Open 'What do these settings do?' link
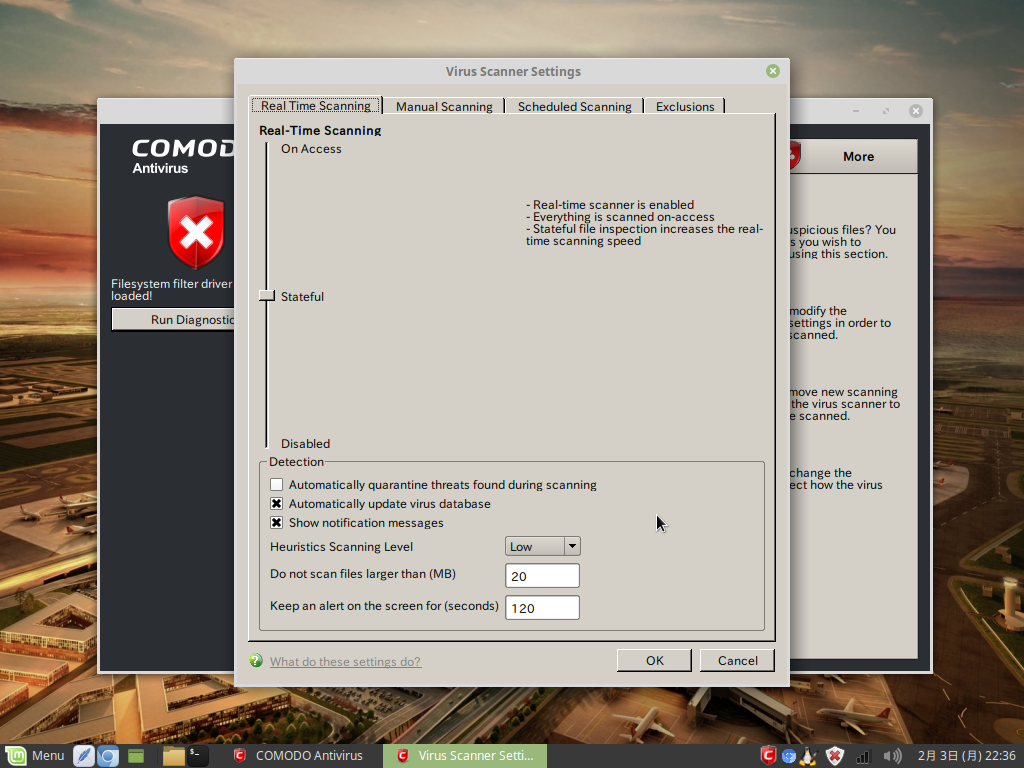The image size is (1024, 768). click(x=345, y=662)
